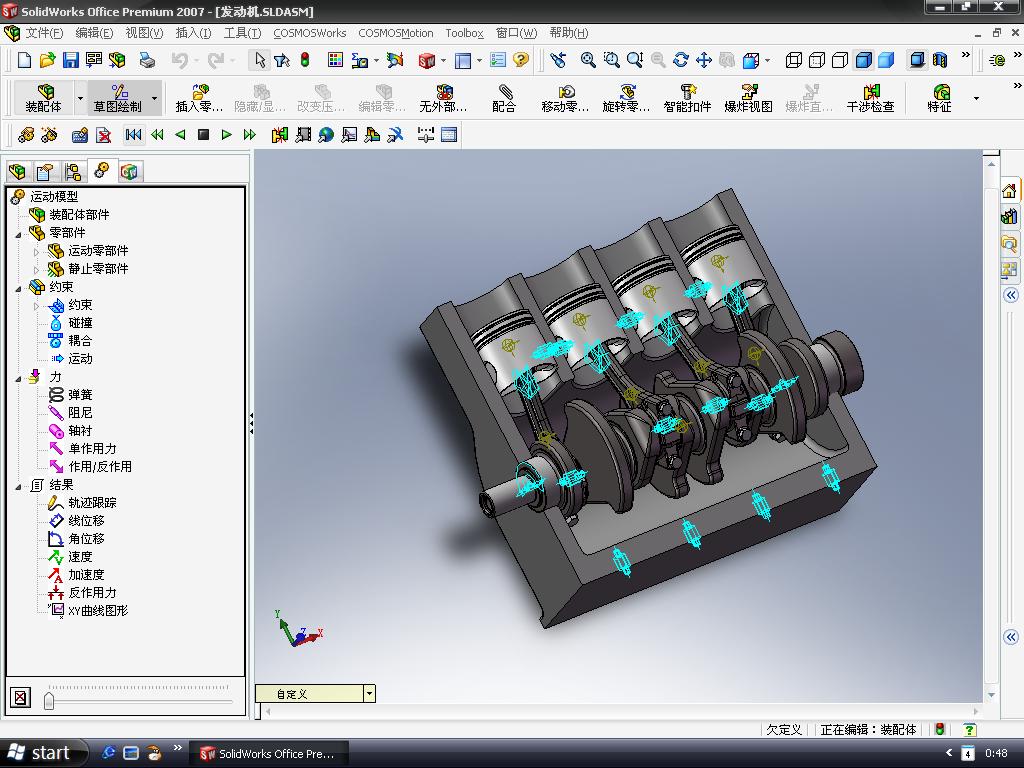Click the 配合 mate paperclip icon
Image resolution: width=1024 pixels, height=768 pixels.
coord(504,98)
